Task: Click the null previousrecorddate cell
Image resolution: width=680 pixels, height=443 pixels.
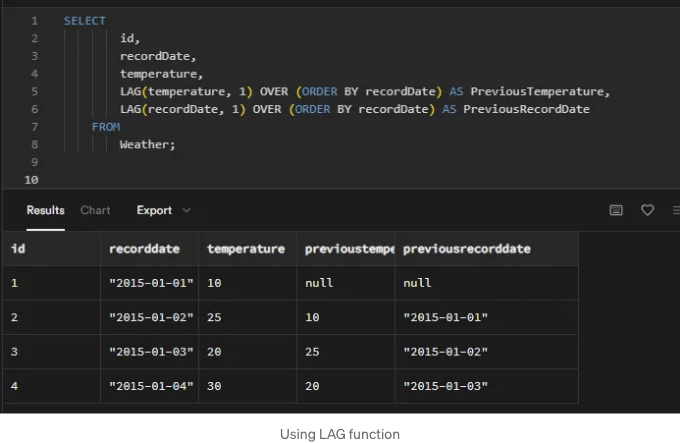Action: tap(487, 283)
